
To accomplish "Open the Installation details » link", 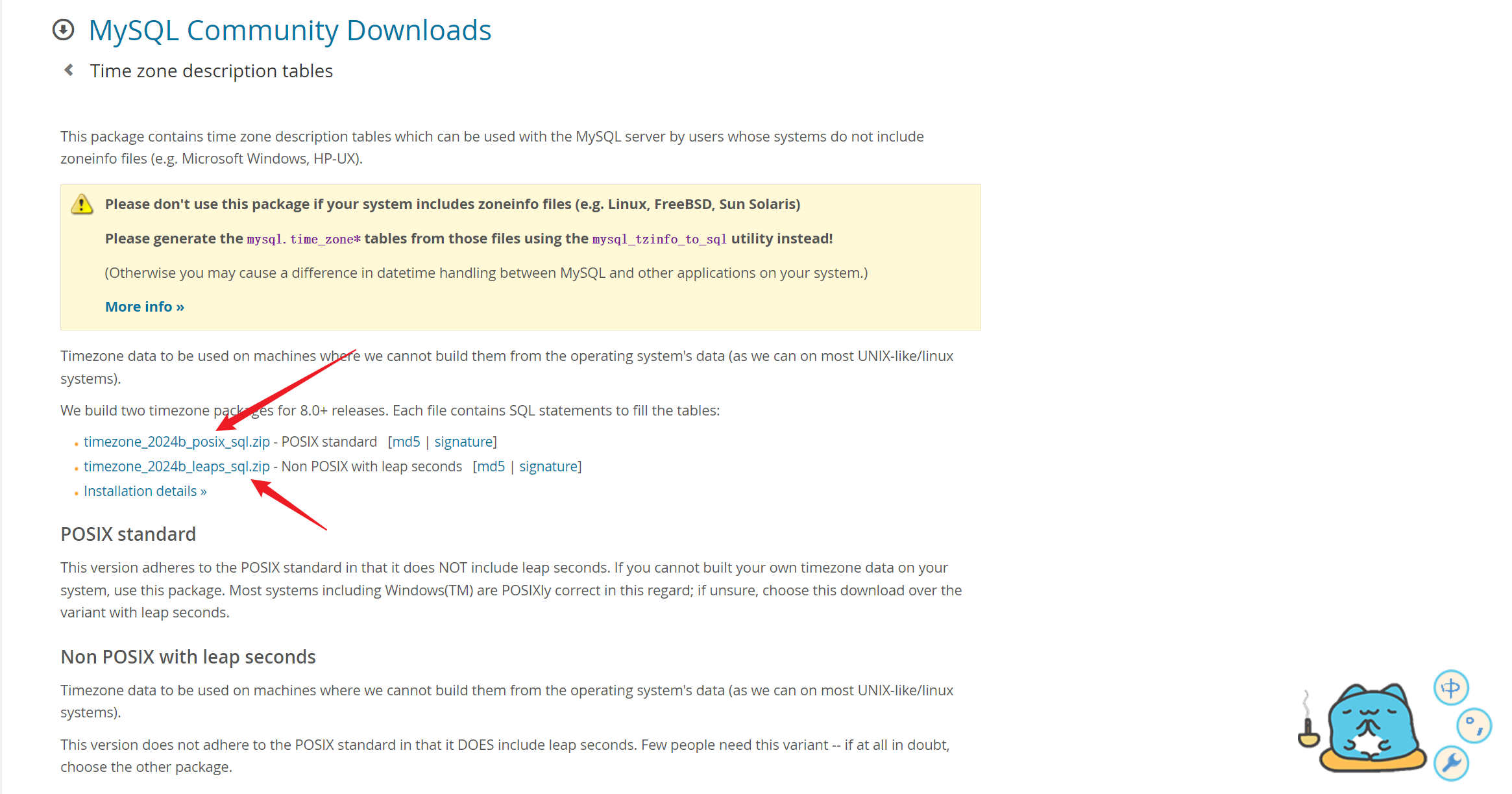I will pyautogui.click(x=145, y=491).
